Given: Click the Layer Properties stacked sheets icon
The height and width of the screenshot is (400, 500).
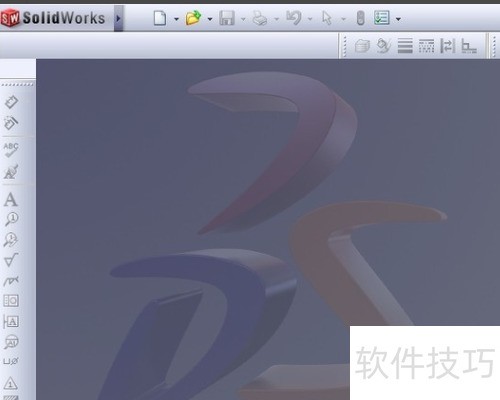Looking at the screenshot, I should (362, 46).
